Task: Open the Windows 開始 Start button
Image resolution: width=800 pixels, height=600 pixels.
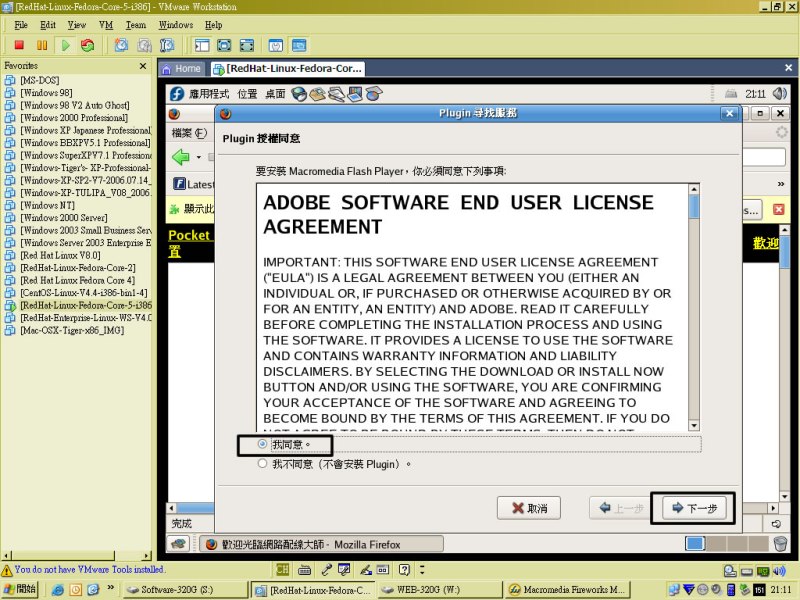Action: click(x=20, y=589)
